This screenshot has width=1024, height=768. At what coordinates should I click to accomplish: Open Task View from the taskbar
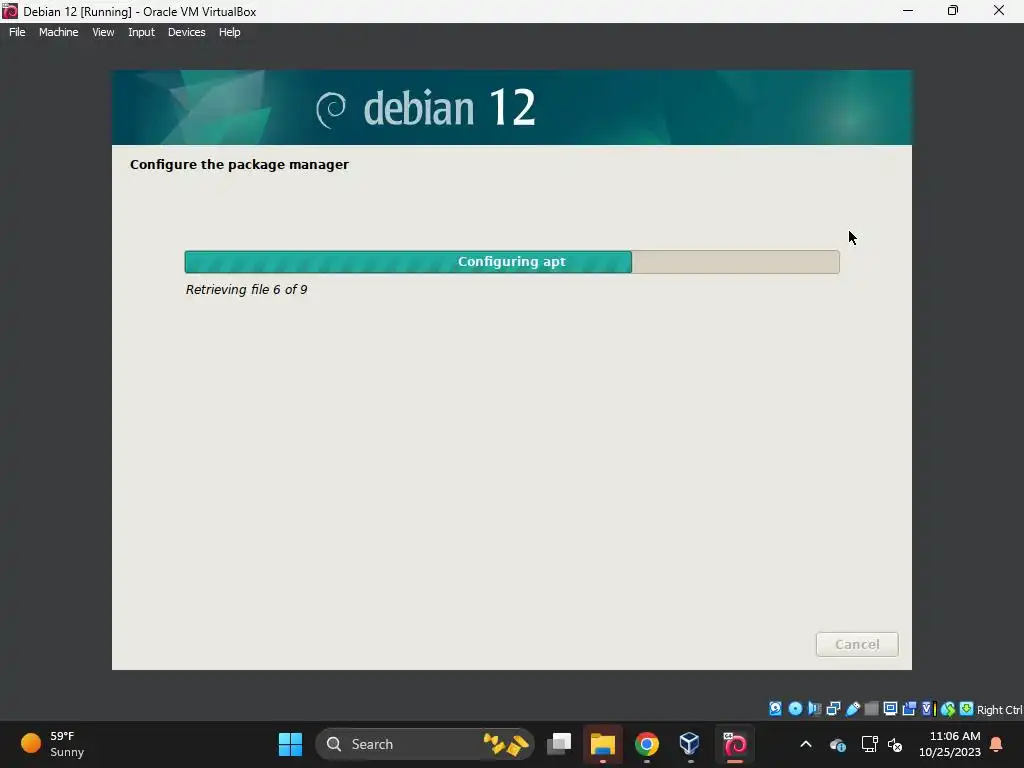pyautogui.click(x=559, y=744)
